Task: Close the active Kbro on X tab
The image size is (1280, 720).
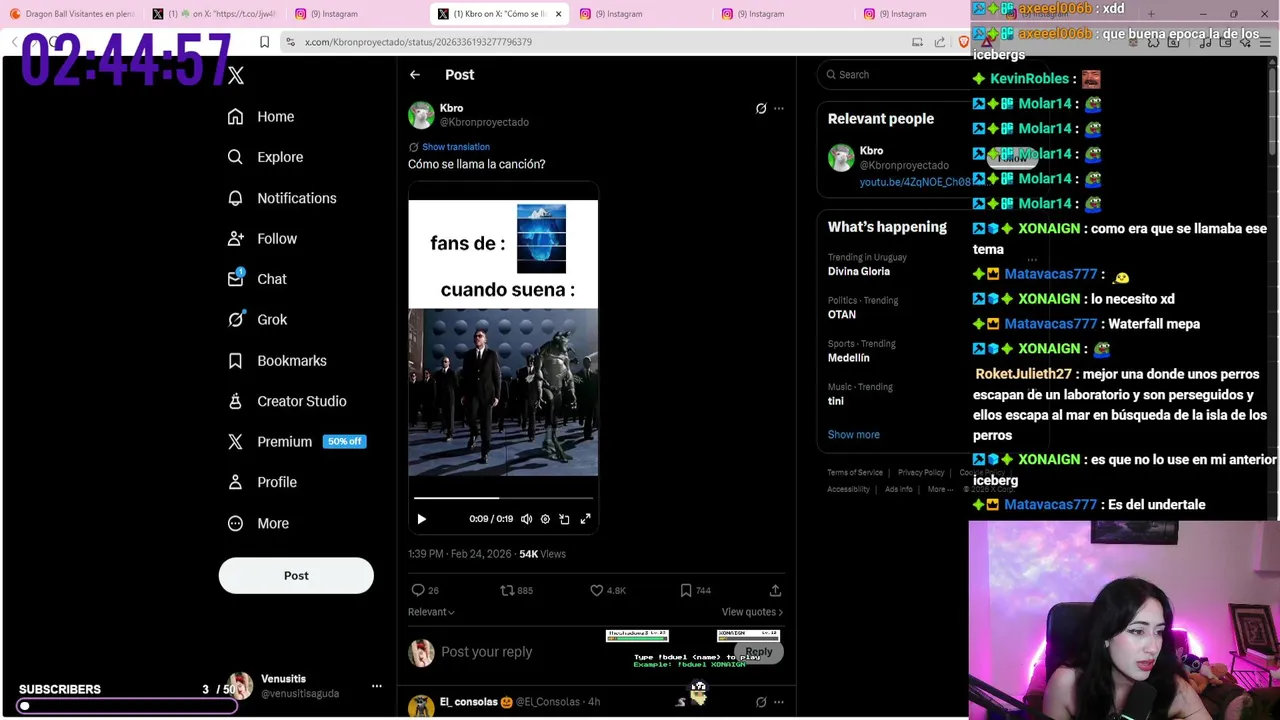Action: tap(558, 14)
